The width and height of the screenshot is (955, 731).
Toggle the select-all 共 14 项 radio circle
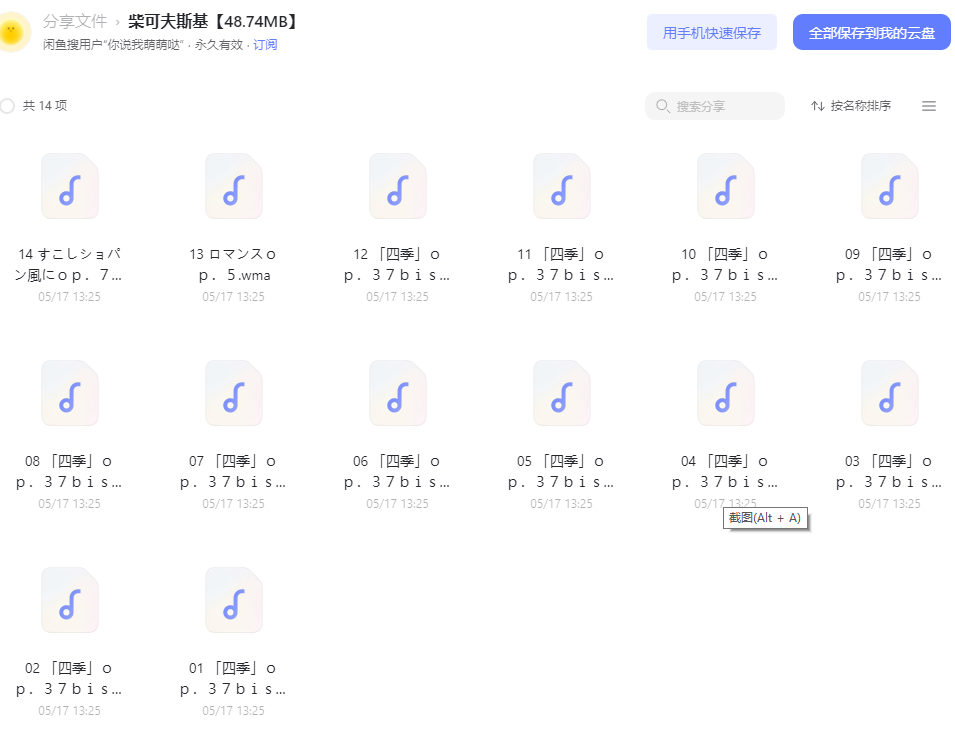[x=7, y=106]
